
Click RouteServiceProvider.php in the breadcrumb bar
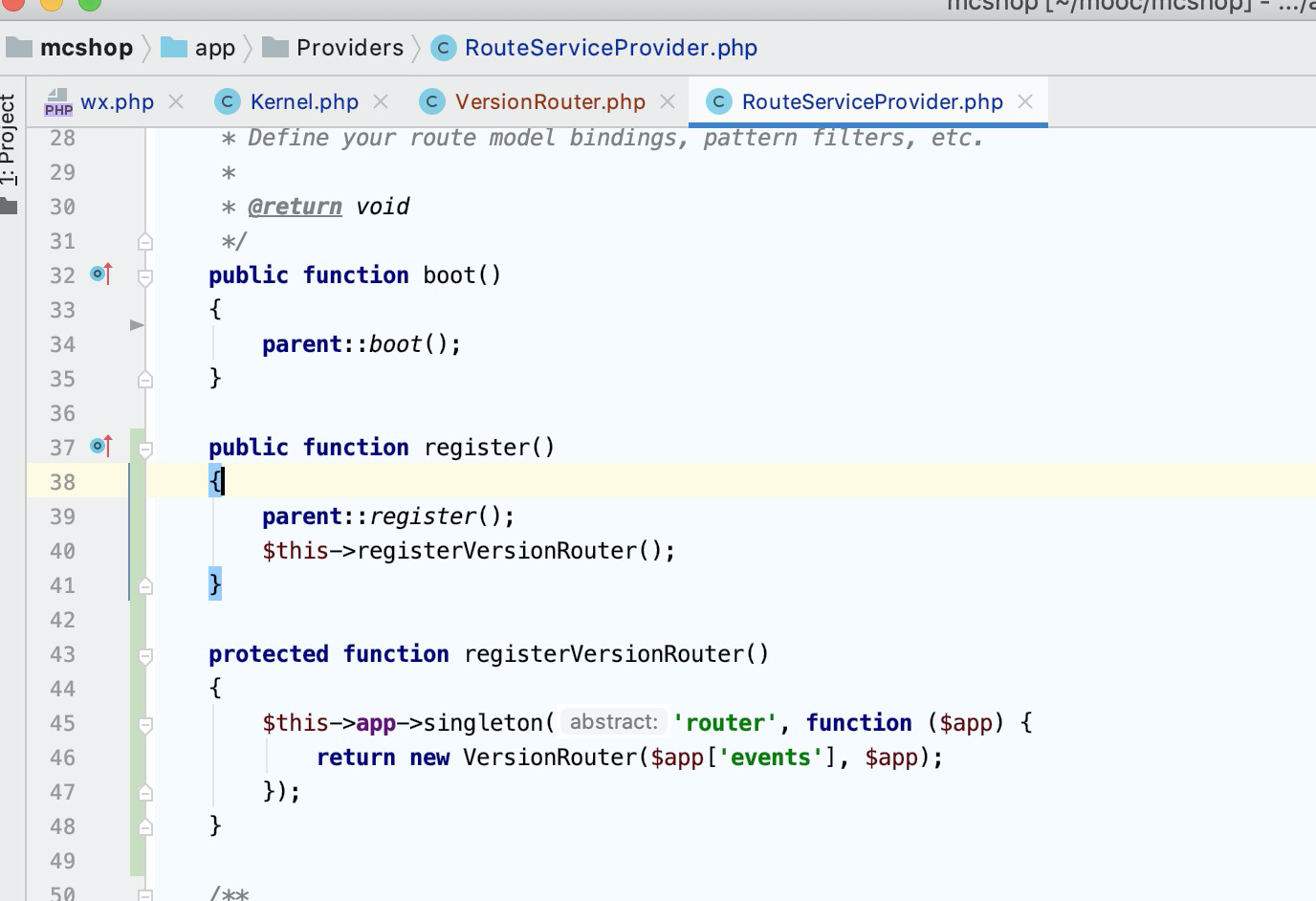pos(611,48)
